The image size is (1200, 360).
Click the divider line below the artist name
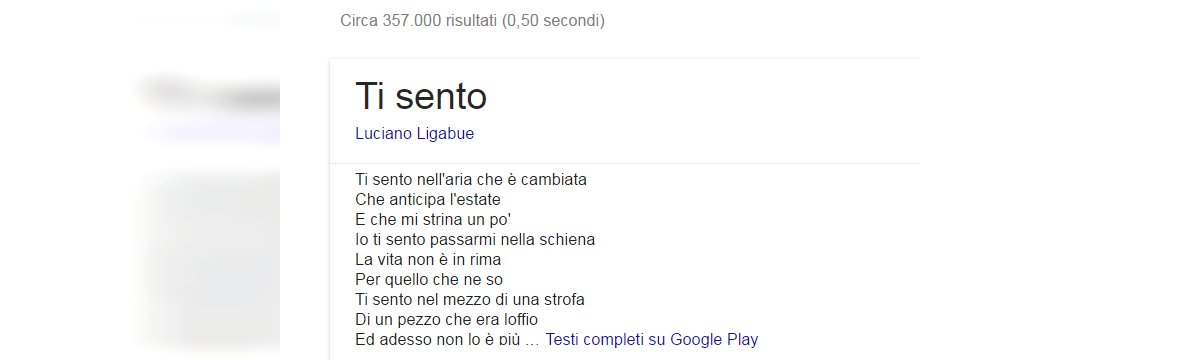(x=625, y=163)
